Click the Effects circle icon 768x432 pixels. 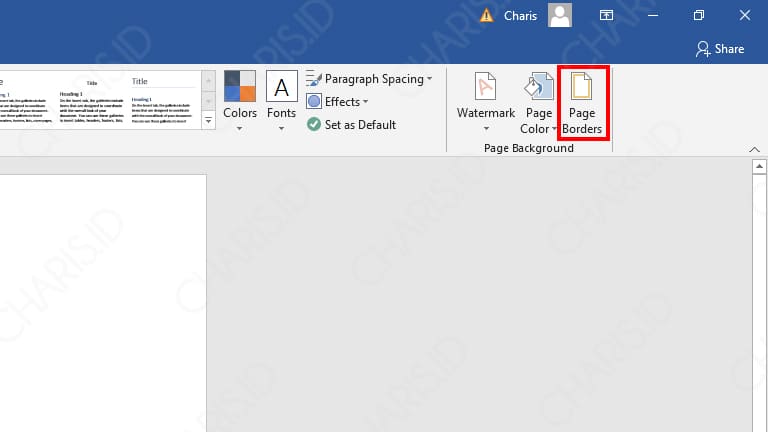point(314,101)
